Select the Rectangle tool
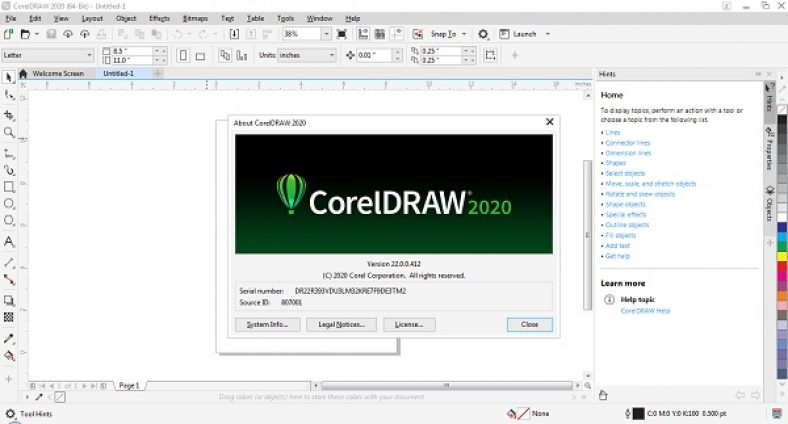 [9, 187]
